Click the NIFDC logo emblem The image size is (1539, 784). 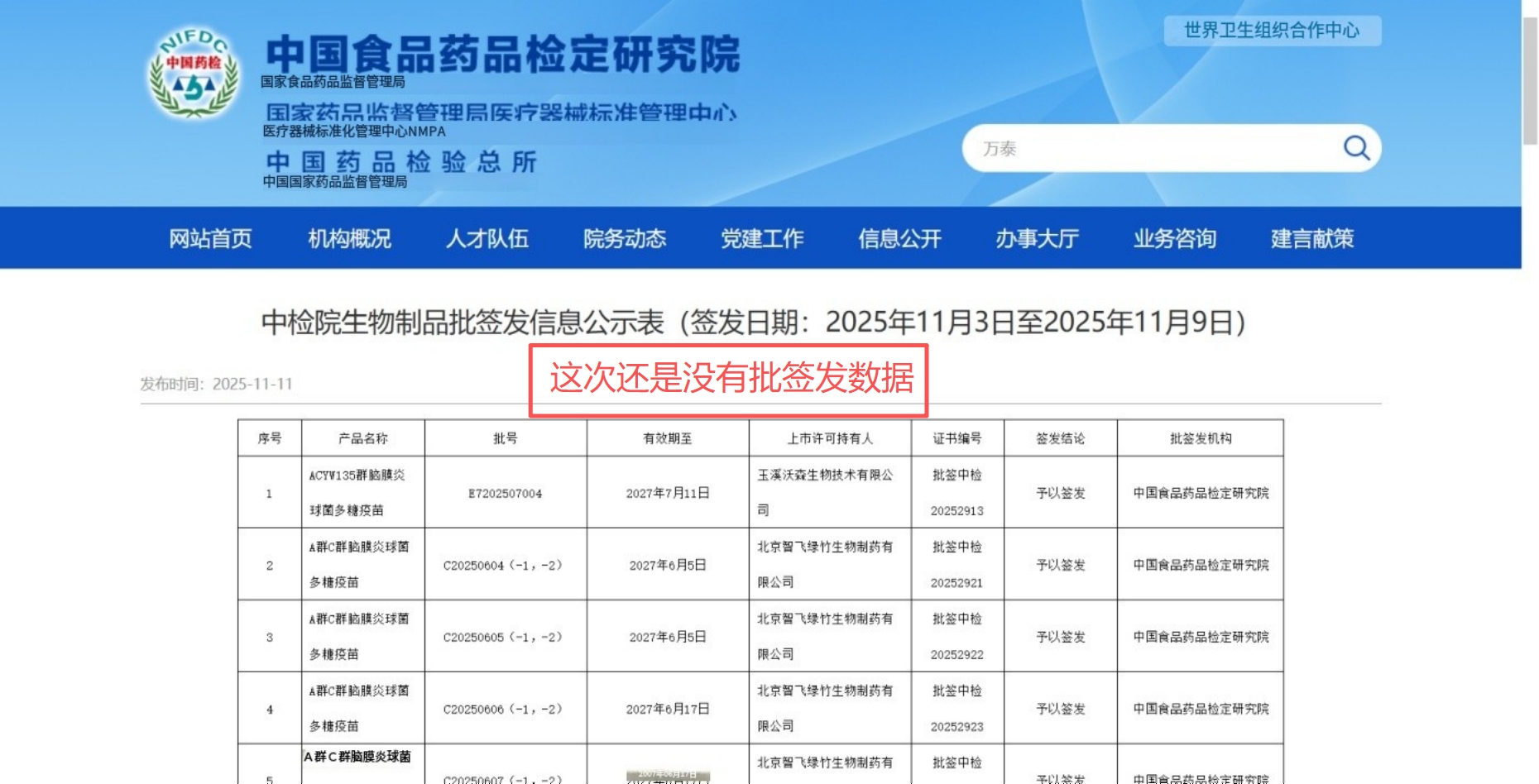[x=194, y=73]
